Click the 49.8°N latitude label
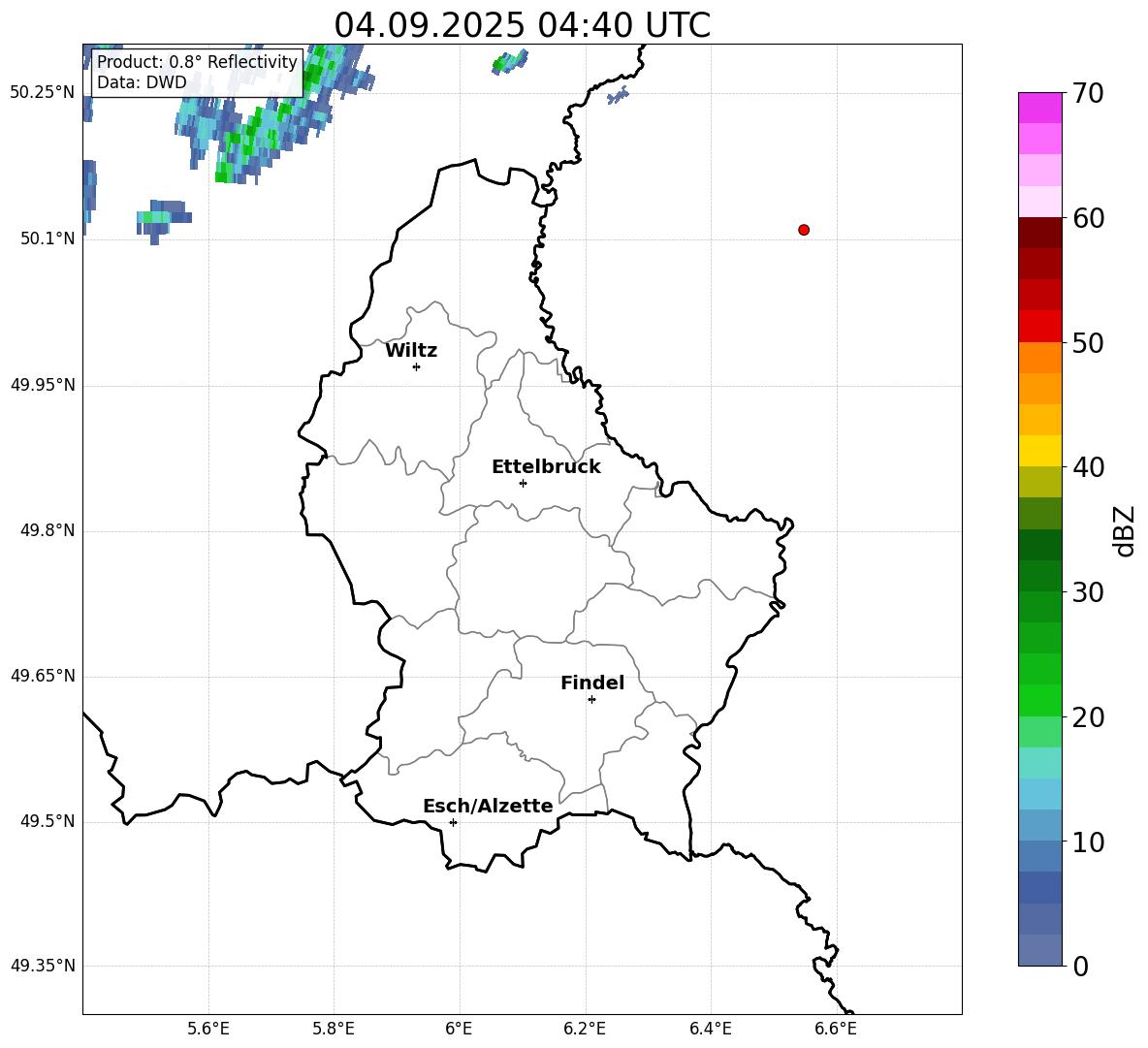The width and height of the screenshot is (1148, 1048). click(48, 530)
